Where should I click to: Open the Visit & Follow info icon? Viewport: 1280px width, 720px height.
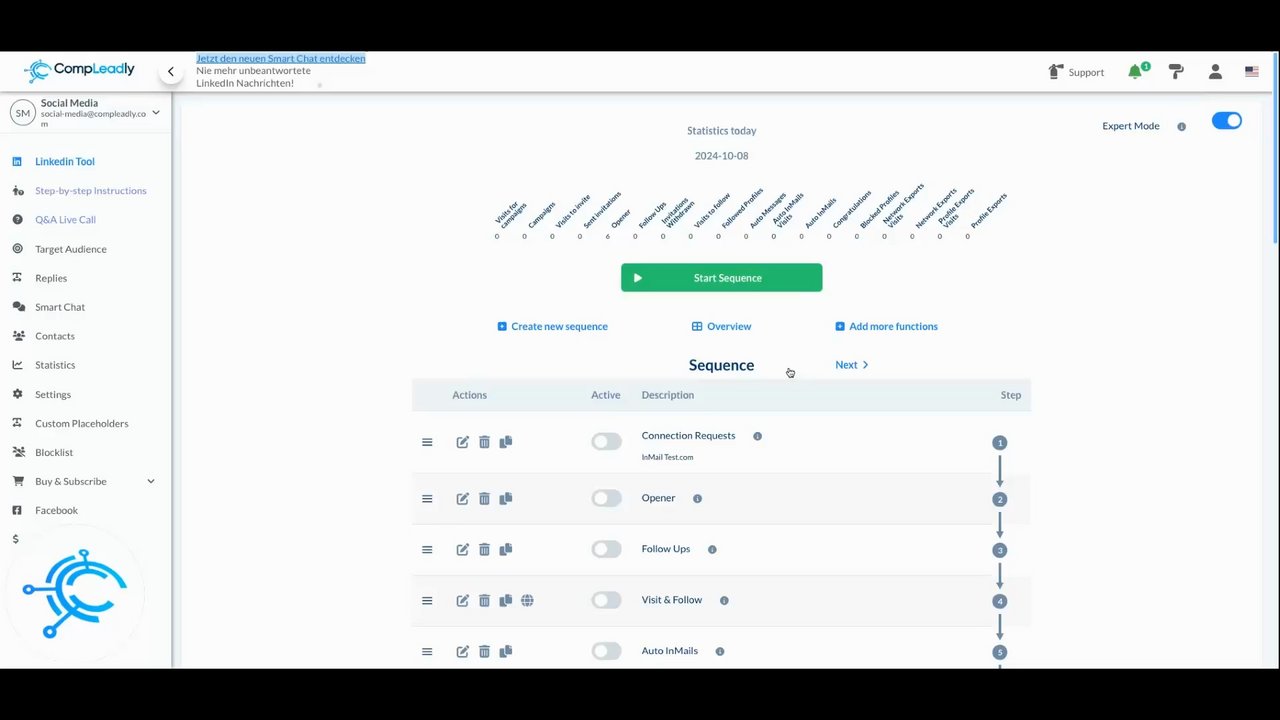(x=724, y=600)
